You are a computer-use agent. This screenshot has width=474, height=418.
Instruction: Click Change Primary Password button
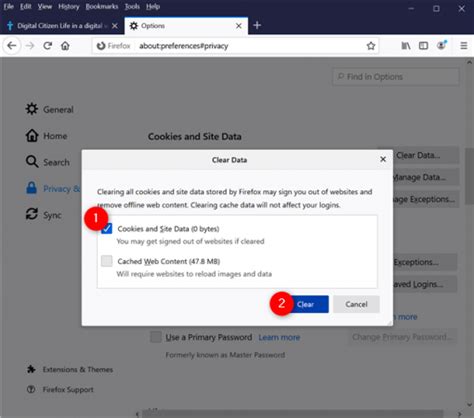402,337
